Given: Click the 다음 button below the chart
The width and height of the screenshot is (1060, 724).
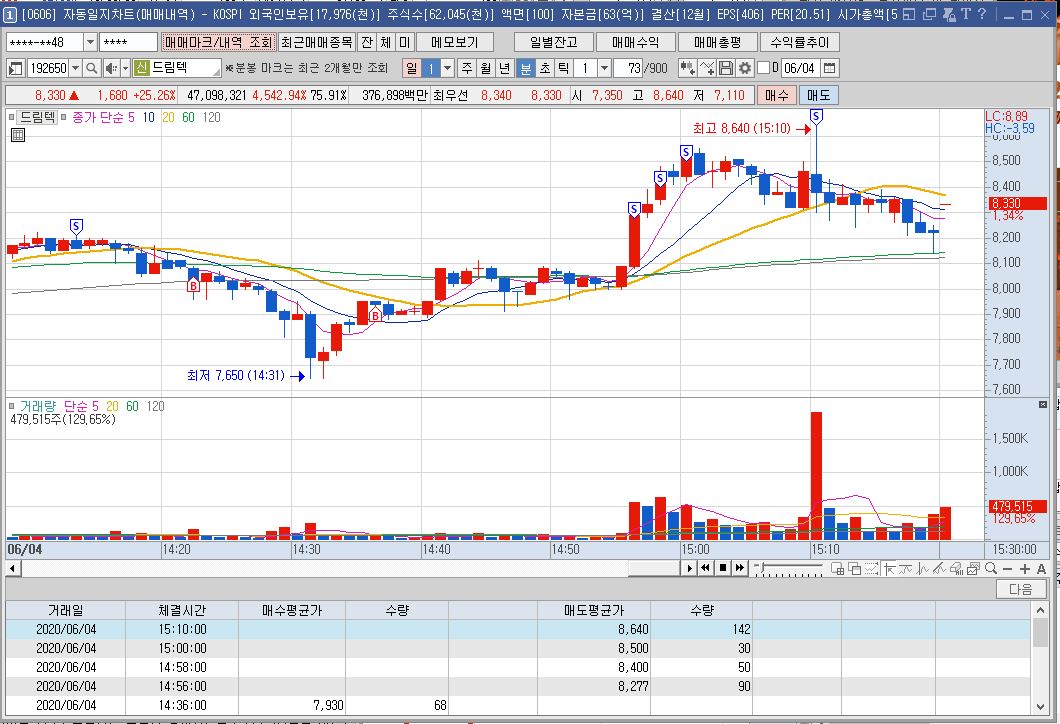Looking at the screenshot, I should 1022,588.
